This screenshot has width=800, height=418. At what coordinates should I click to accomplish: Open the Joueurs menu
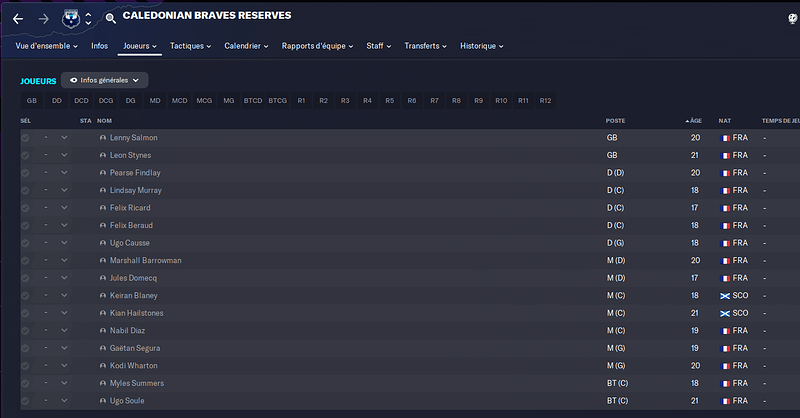140,46
